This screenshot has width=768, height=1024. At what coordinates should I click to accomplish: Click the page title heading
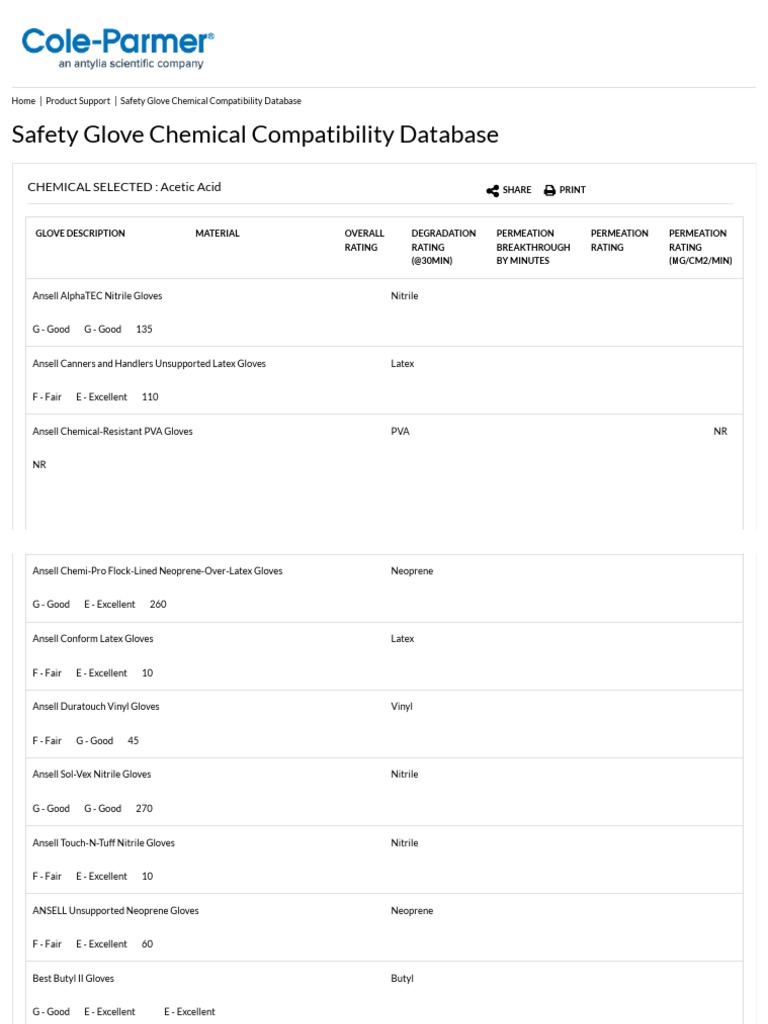coord(255,134)
